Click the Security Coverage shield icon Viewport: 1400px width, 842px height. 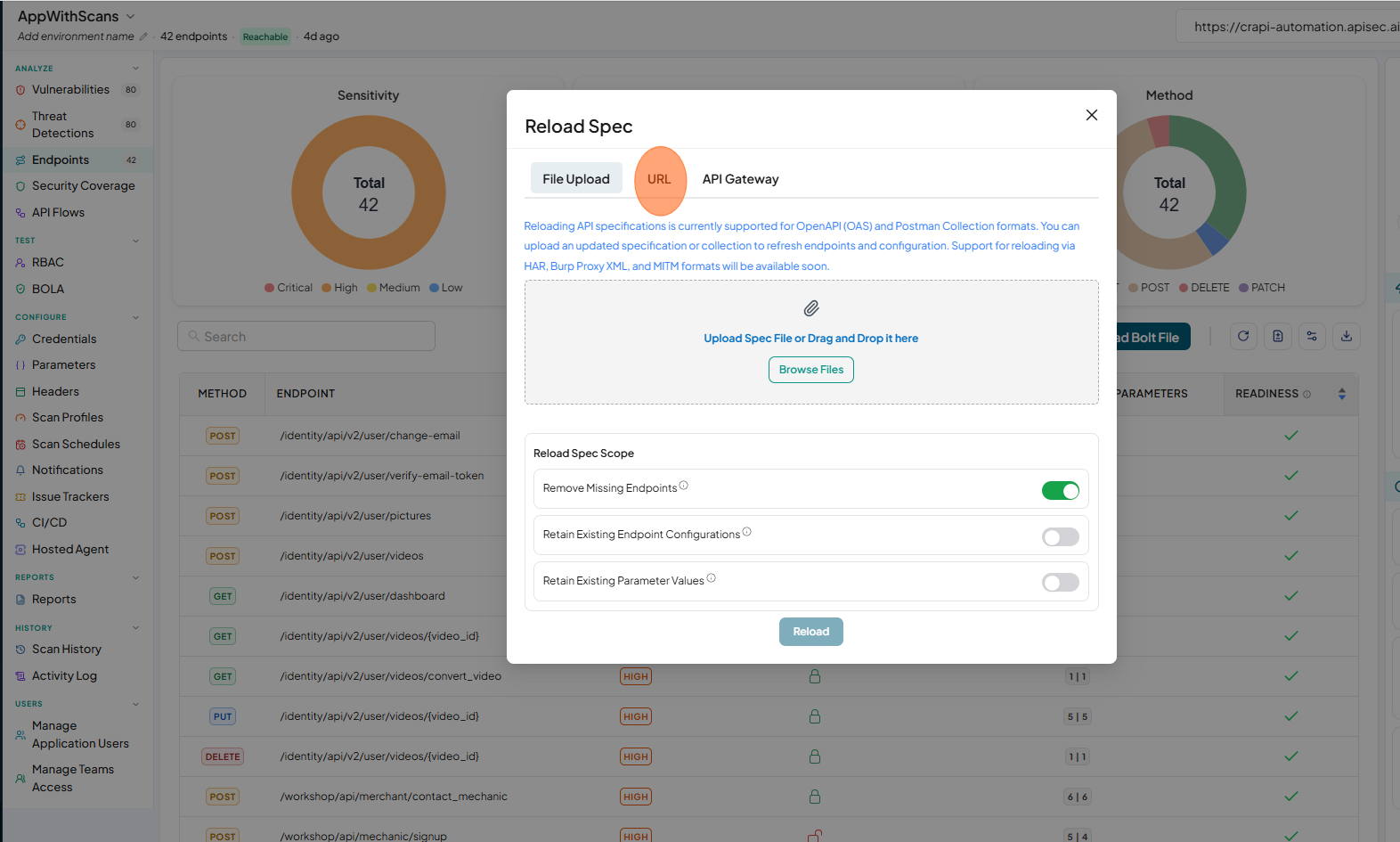coord(20,186)
